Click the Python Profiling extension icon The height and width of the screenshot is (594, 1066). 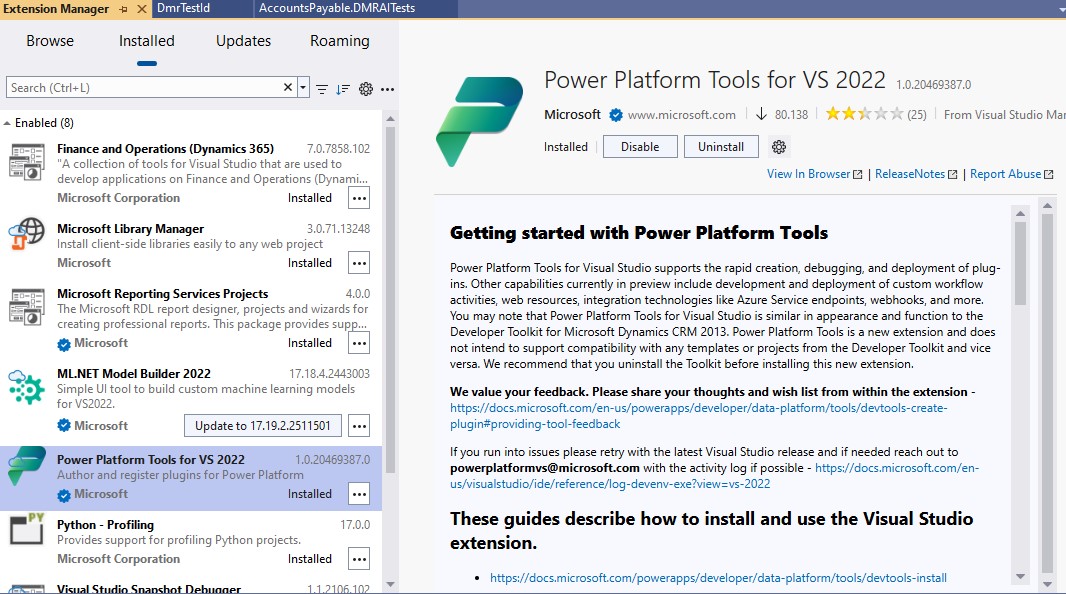click(x=27, y=529)
